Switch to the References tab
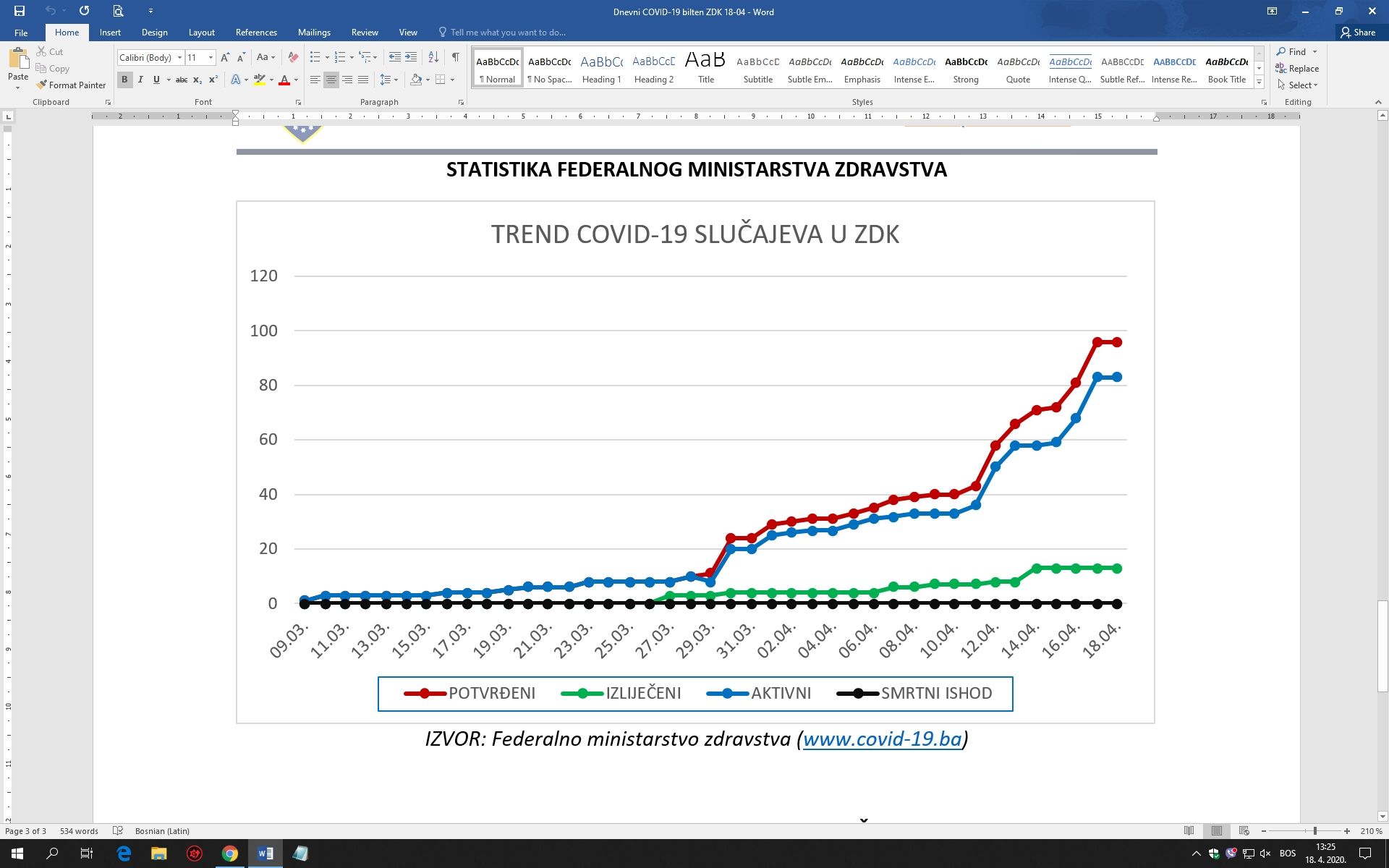 [256, 33]
